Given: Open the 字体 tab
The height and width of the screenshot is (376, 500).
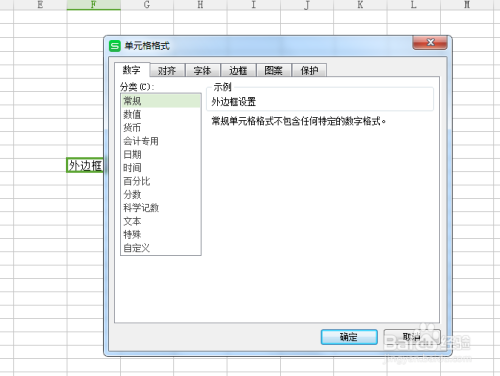Looking at the screenshot, I should point(203,71).
